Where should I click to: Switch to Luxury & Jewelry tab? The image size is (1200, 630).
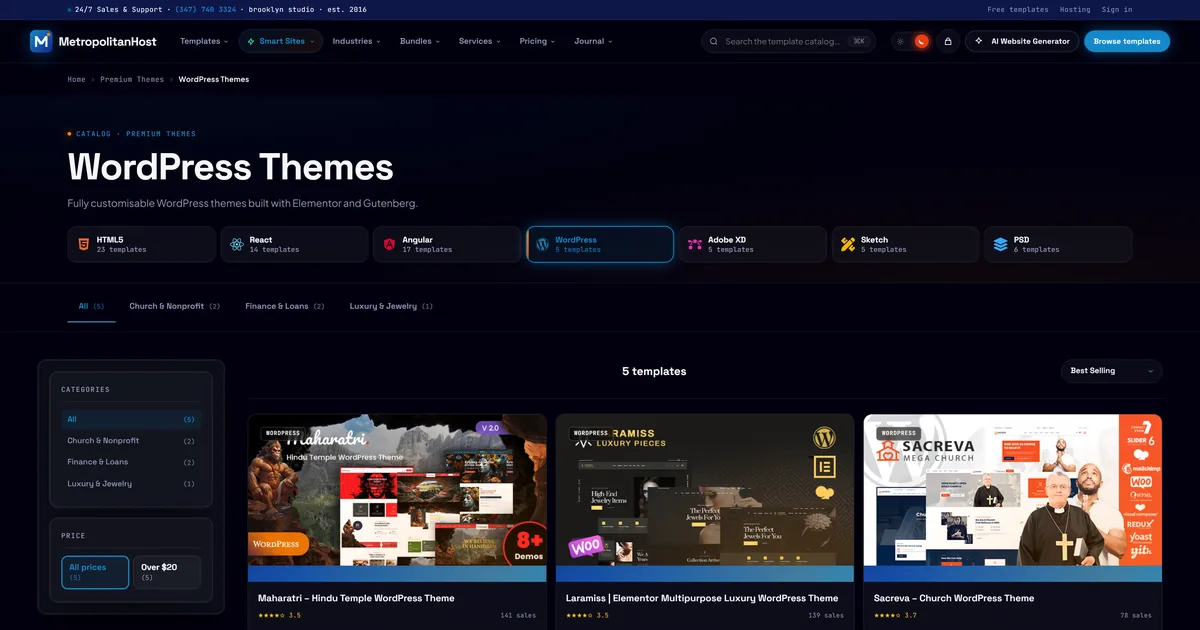(x=391, y=306)
